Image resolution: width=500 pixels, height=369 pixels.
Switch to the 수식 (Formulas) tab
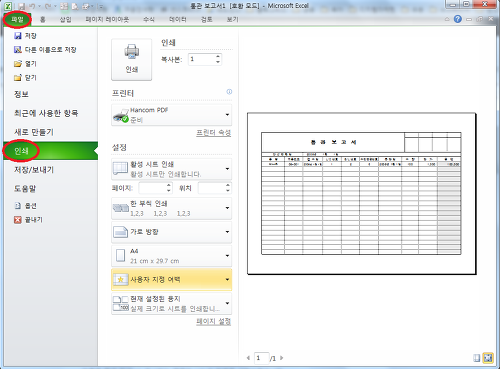[x=149, y=19]
